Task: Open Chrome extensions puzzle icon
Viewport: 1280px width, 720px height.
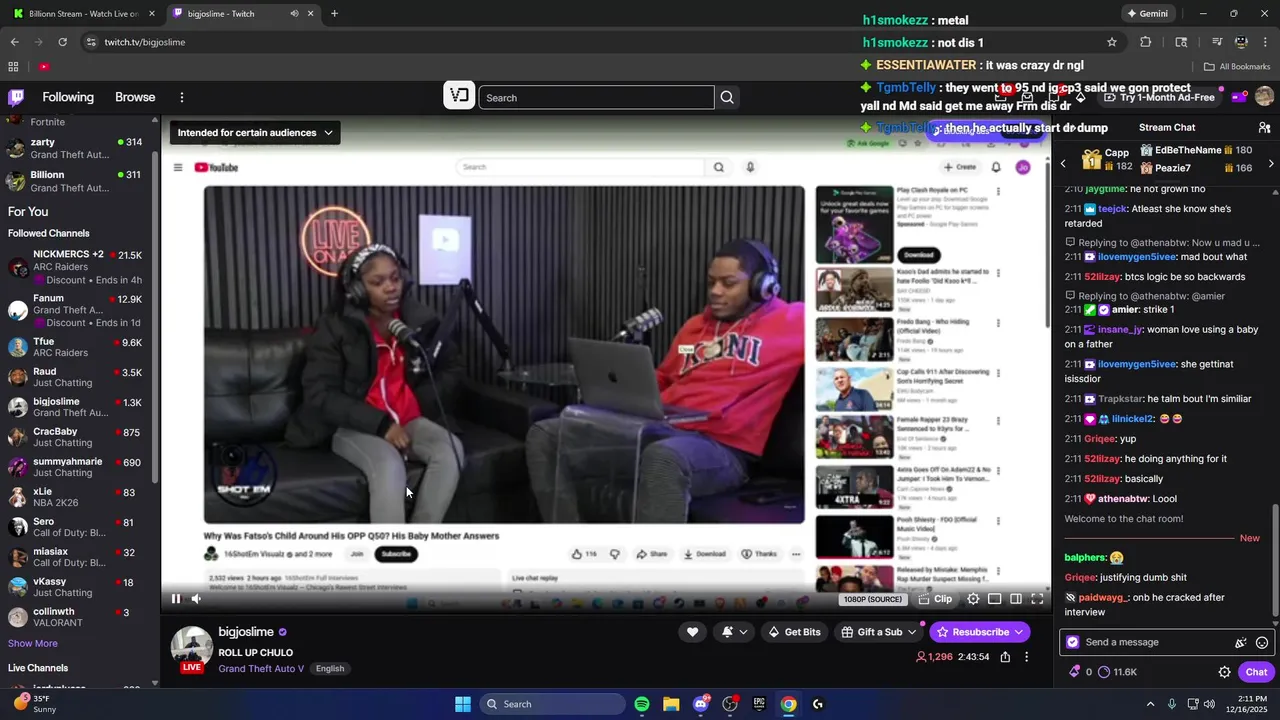Action: (x=1146, y=42)
